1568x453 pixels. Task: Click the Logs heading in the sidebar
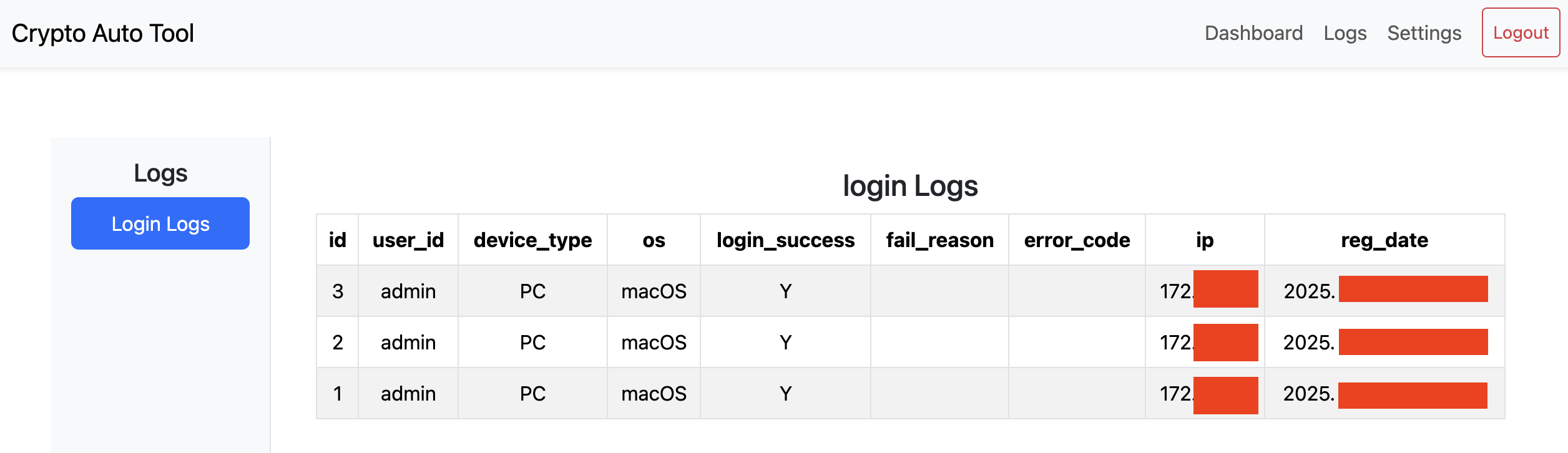point(160,173)
